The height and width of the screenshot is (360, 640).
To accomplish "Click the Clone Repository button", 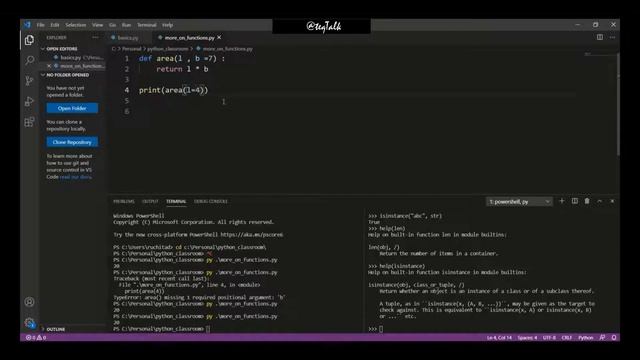I will coord(72,142).
